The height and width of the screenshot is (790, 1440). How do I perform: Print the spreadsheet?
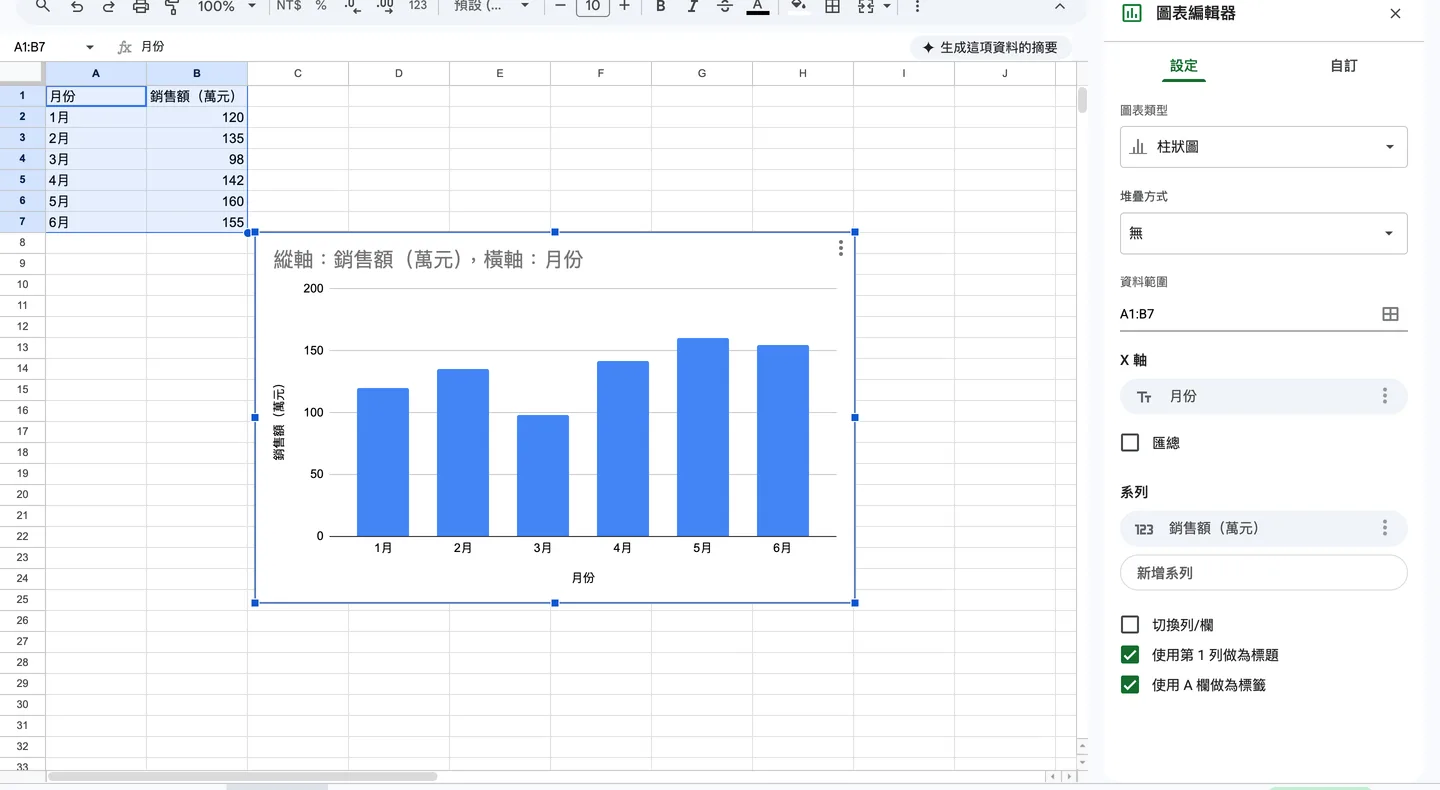pyautogui.click(x=140, y=7)
